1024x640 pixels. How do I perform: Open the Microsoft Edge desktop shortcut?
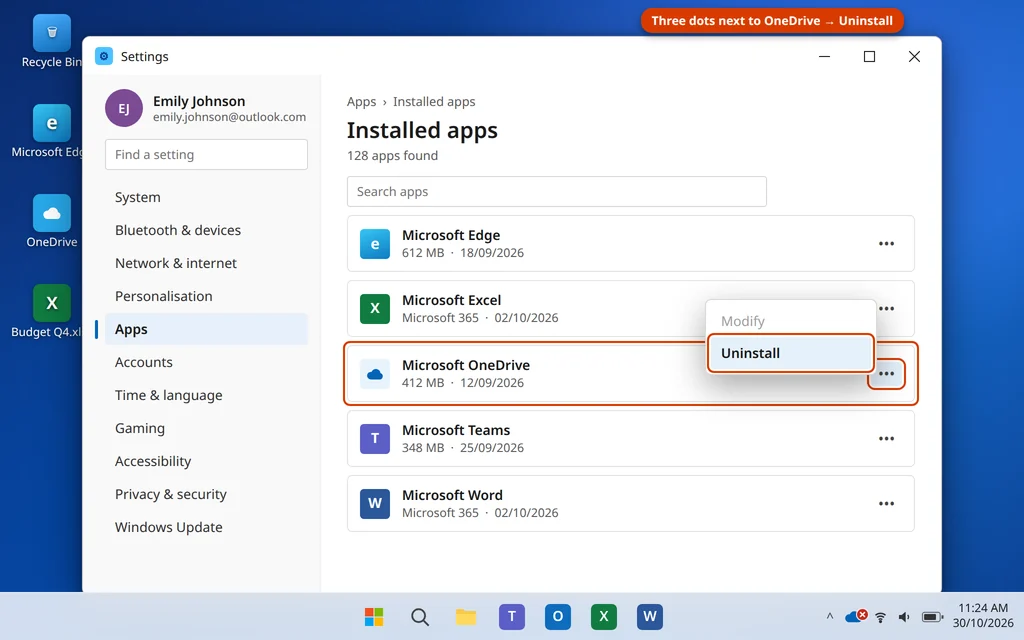pos(52,131)
